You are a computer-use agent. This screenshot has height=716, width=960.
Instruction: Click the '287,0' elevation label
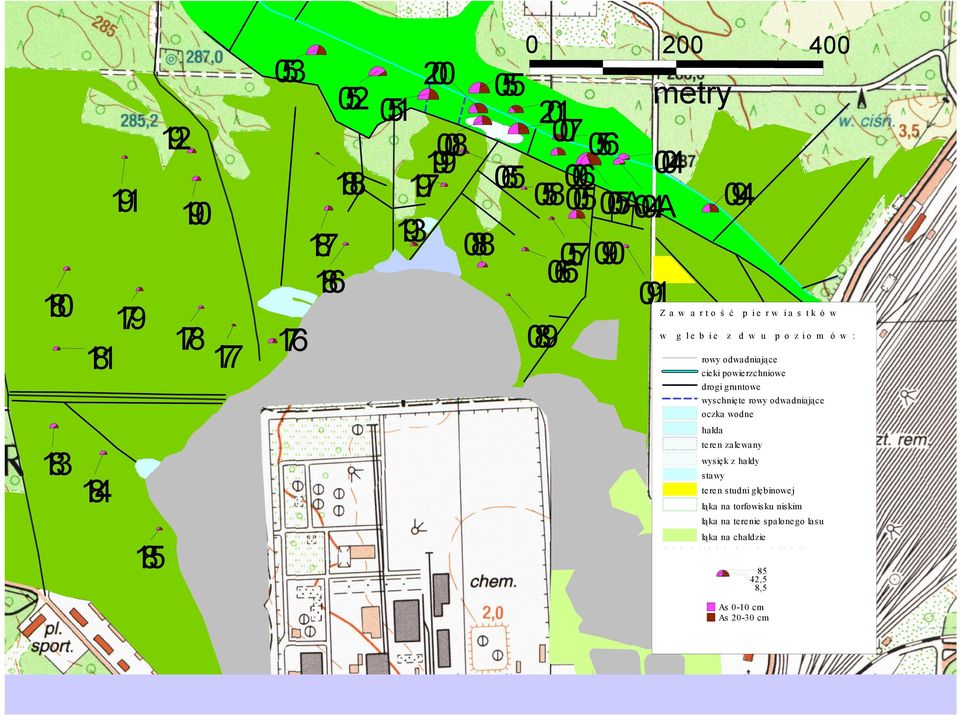tap(204, 58)
